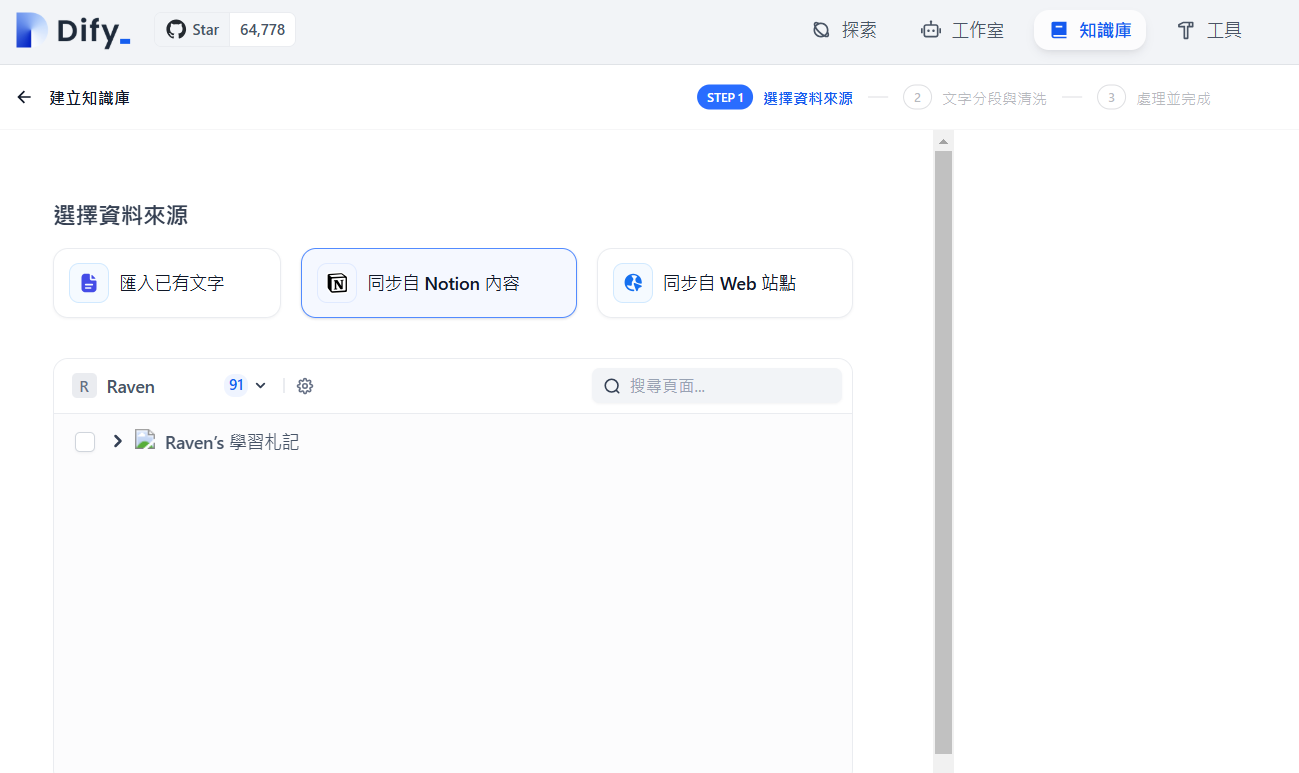Click the 64,778 star count

[x=262, y=30]
